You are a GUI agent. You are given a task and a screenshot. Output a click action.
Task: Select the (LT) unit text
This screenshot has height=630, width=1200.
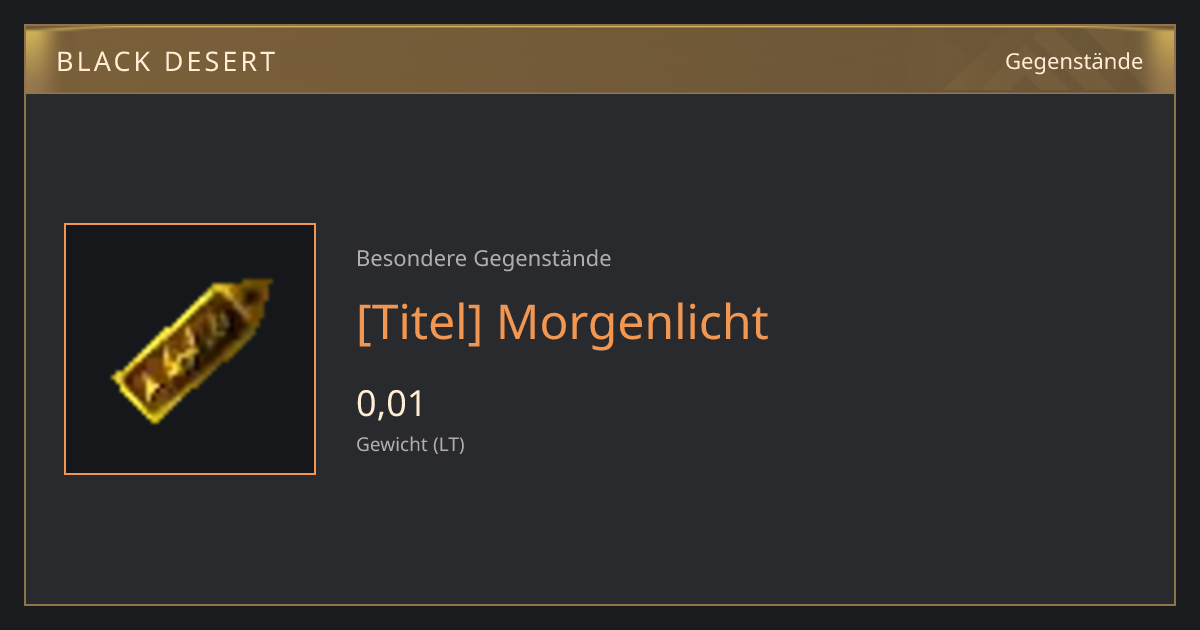[448, 445]
